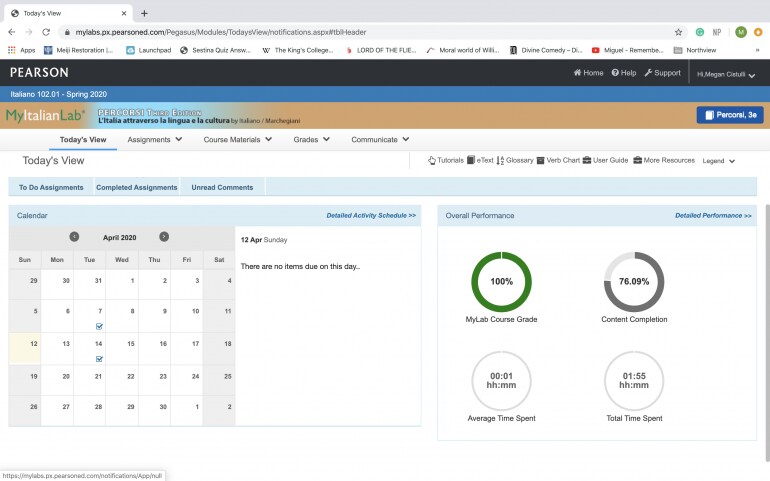
Task: Advance calendar to next month
Action: [164, 237]
